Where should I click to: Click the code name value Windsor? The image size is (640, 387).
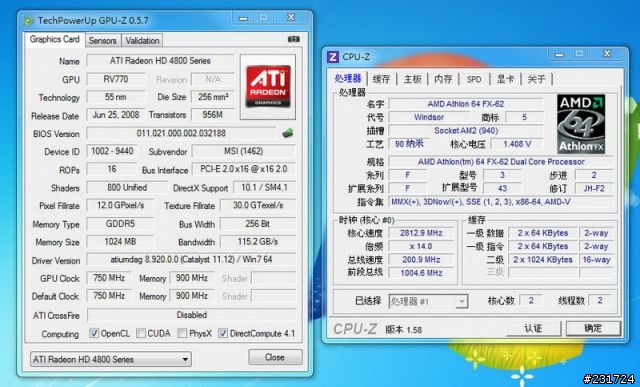[x=429, y=117]
